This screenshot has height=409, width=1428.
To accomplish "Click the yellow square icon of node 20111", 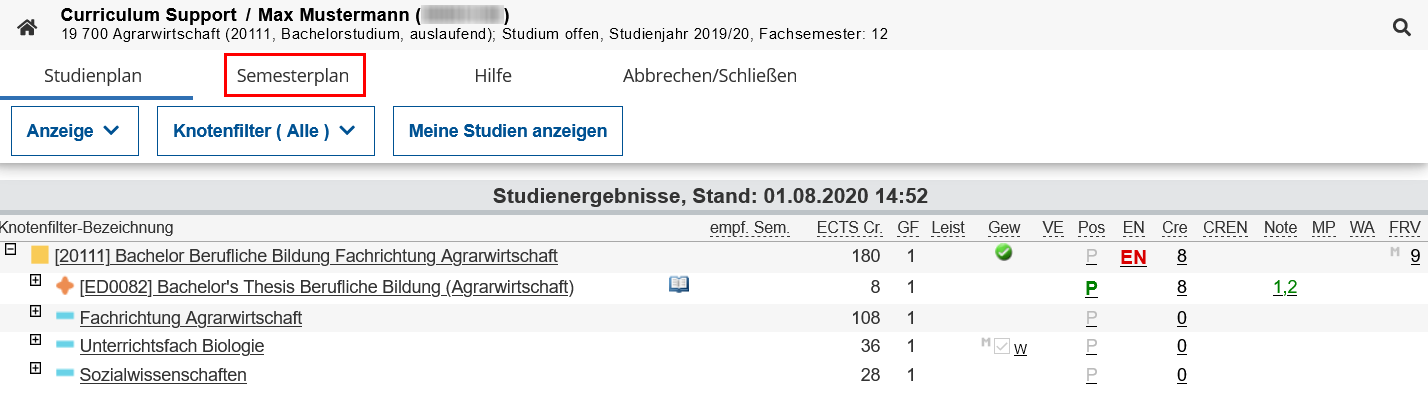I will point(40,256).
